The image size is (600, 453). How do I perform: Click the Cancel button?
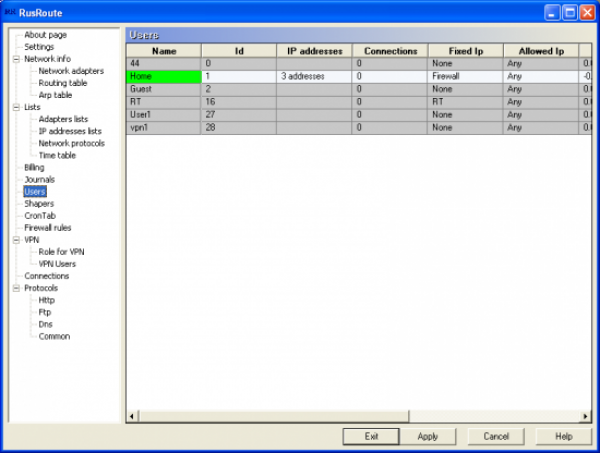(x=496, y=437)
